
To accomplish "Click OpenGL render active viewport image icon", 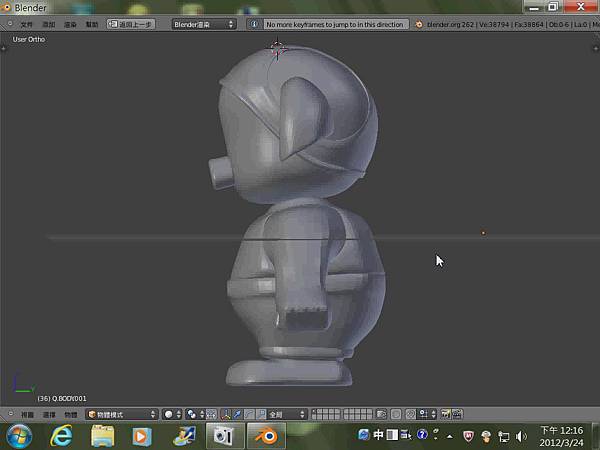I will (446, 414).
